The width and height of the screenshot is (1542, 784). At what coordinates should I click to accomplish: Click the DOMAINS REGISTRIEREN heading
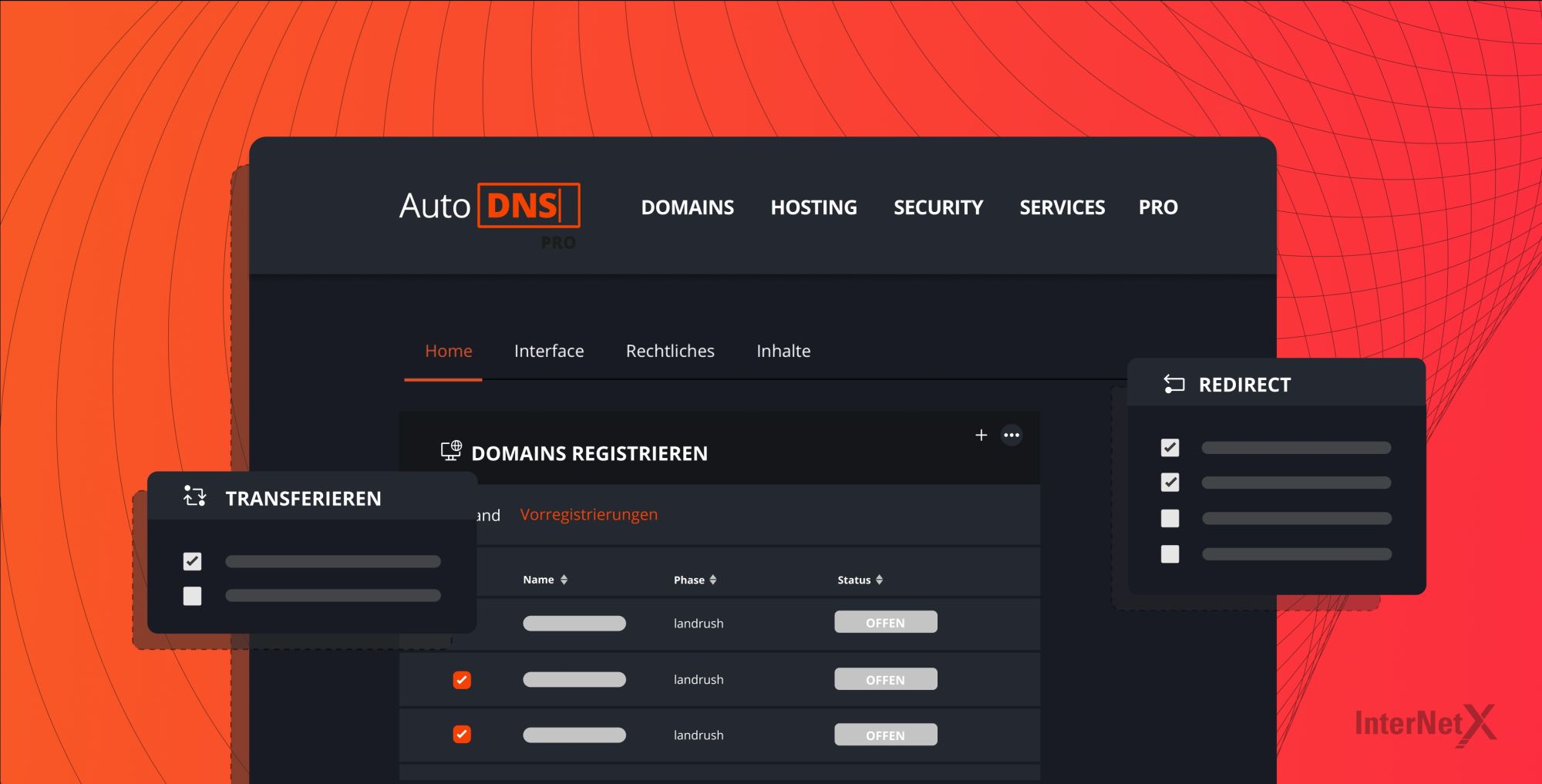[589, 453]
